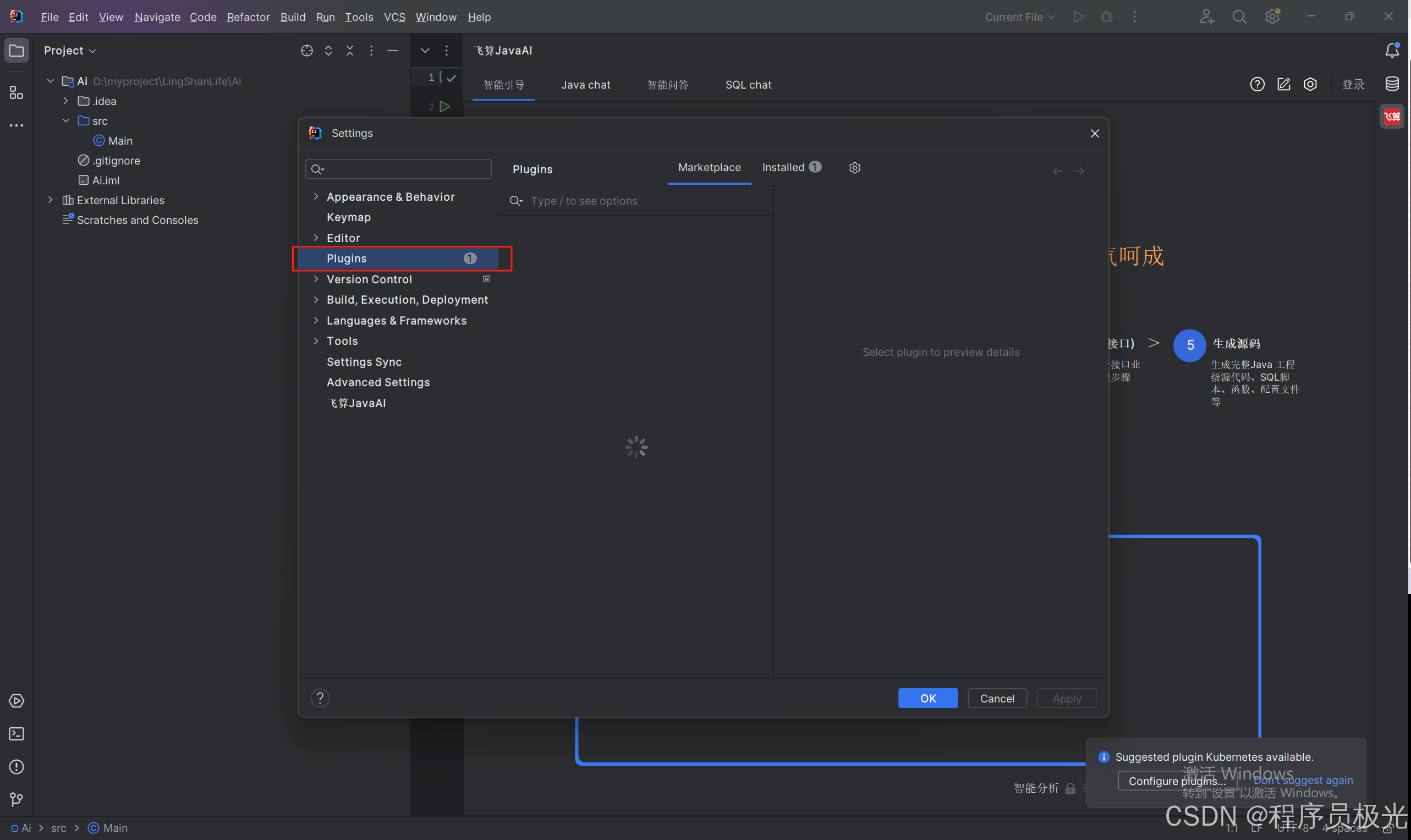Image resolution: width=1411 pixels, height=840 pixels.
Task: Click the Notifications bell icon
Action: point(1392,51)
